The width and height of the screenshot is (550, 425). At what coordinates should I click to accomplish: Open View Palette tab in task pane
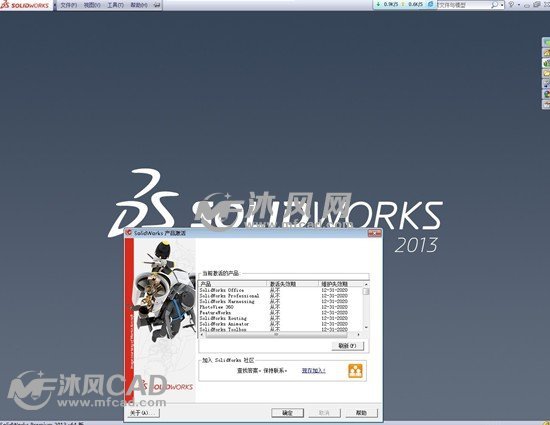[x=546, y=84]
